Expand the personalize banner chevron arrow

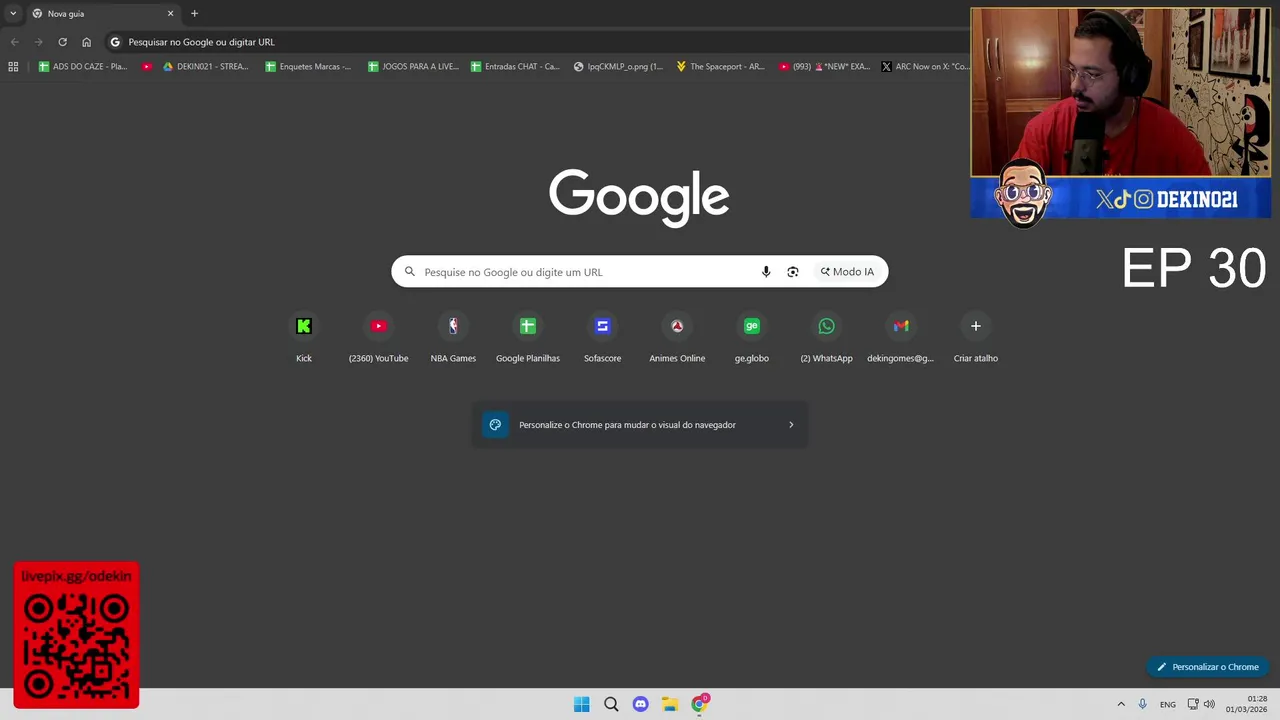coord(791,425)
